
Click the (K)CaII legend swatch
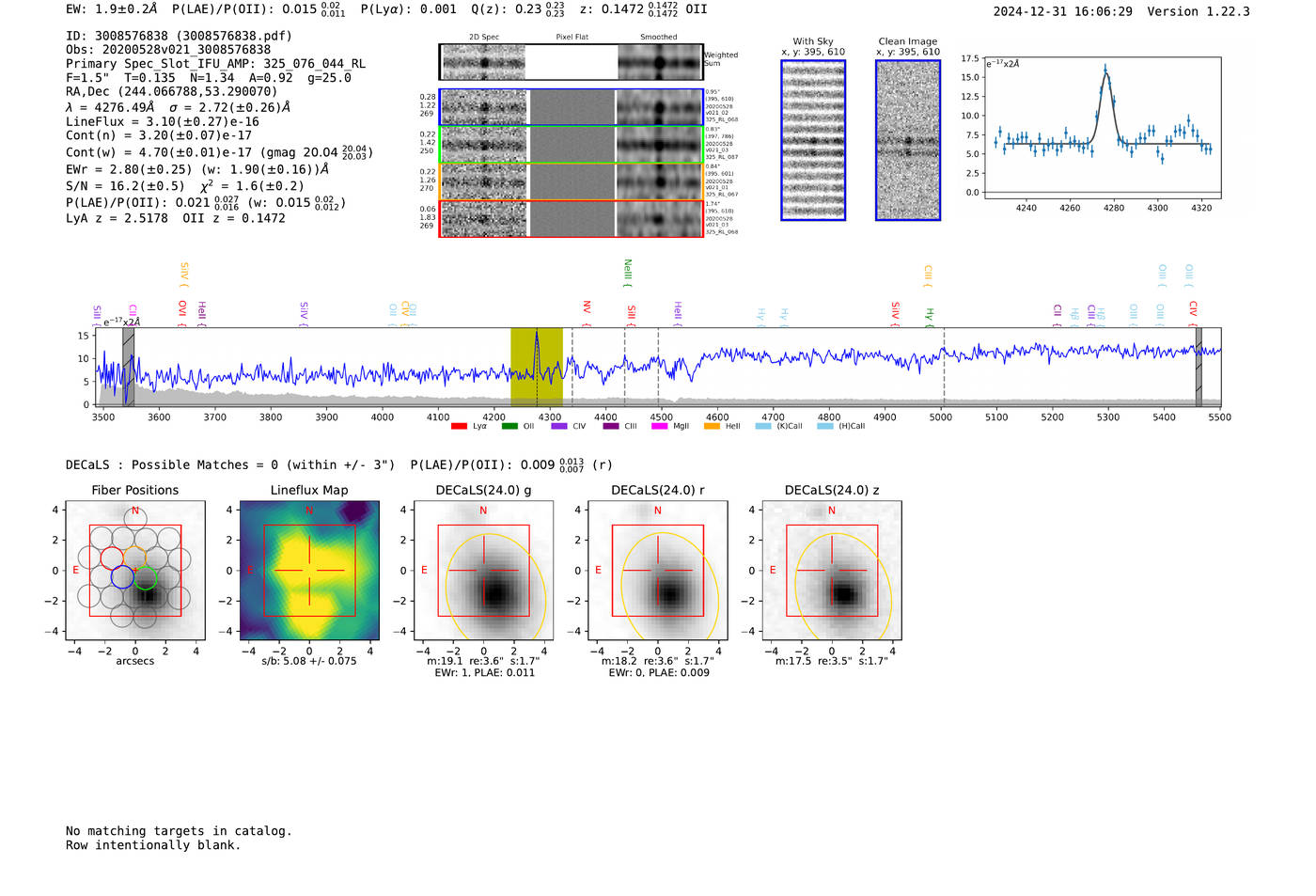click(x=763, y=427)
